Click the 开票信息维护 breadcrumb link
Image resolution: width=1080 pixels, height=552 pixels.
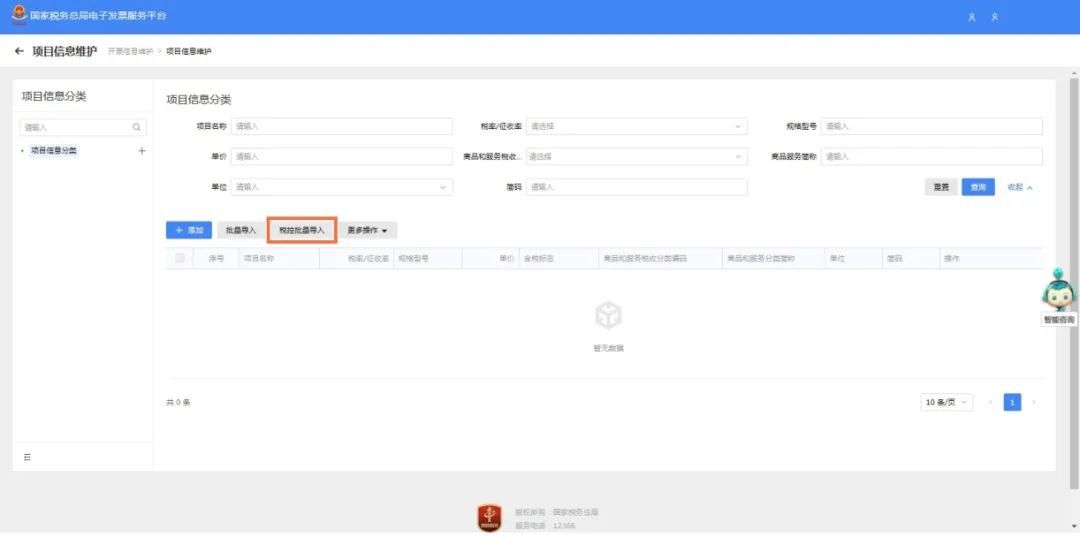click(130, 52)
